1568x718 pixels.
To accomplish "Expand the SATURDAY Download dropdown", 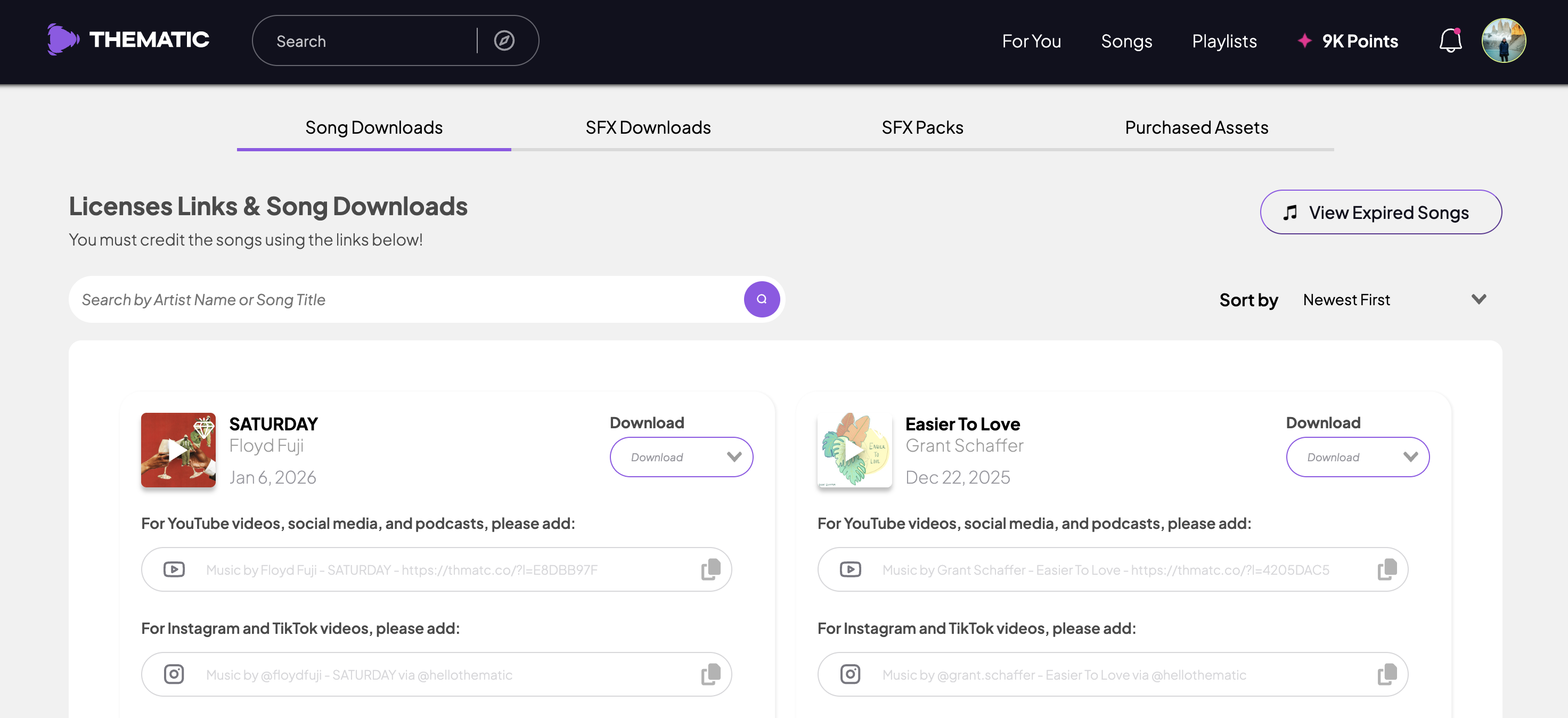I will [x=681, y=457].
